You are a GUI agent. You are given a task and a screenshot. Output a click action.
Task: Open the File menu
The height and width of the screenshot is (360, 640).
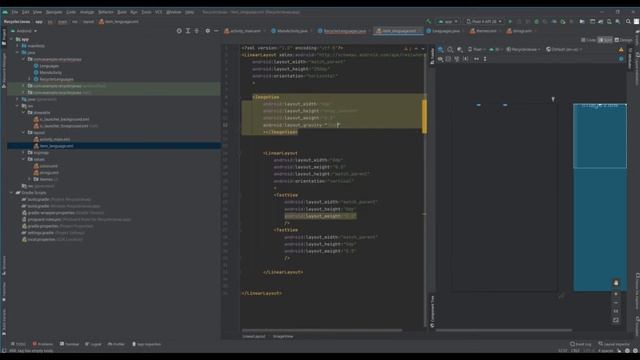(15, 12)
